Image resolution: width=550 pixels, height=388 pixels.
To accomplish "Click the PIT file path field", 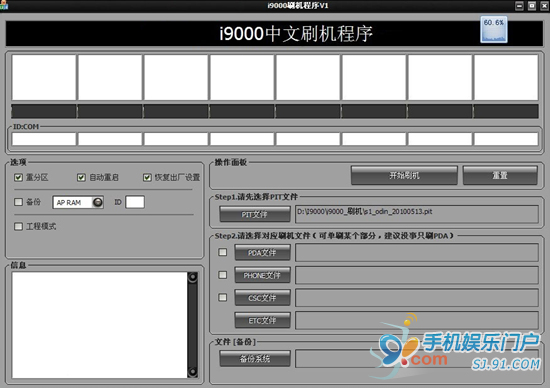I will (x=417, y=214).
